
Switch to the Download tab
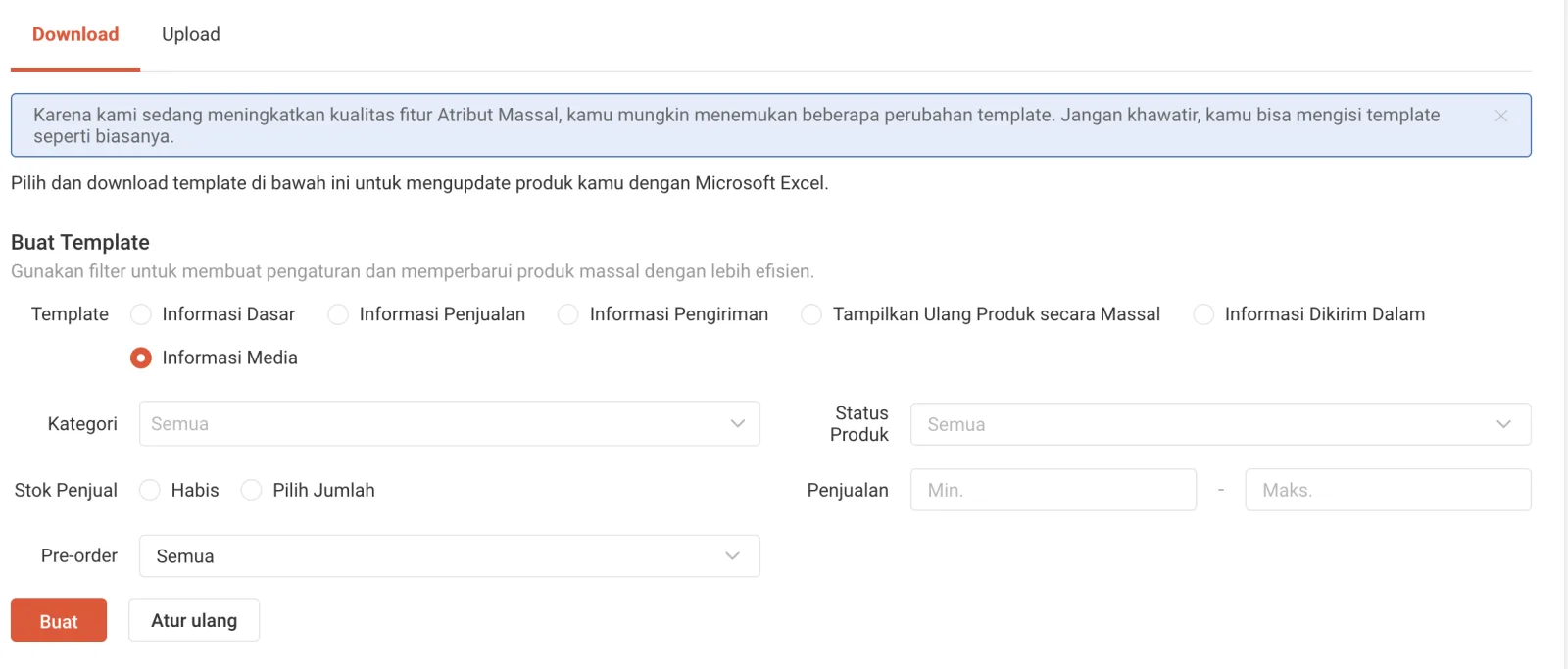click(x=75, y=34)
